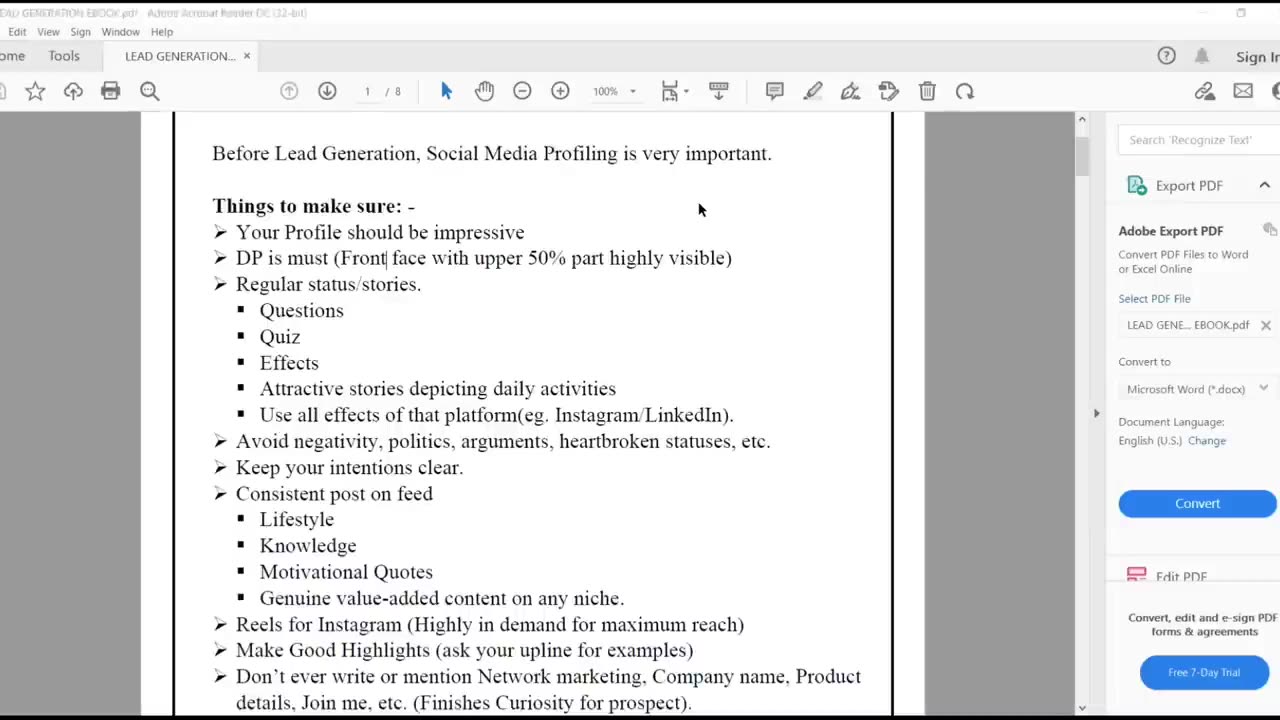Select the highlight text tool

coord(812,92)
